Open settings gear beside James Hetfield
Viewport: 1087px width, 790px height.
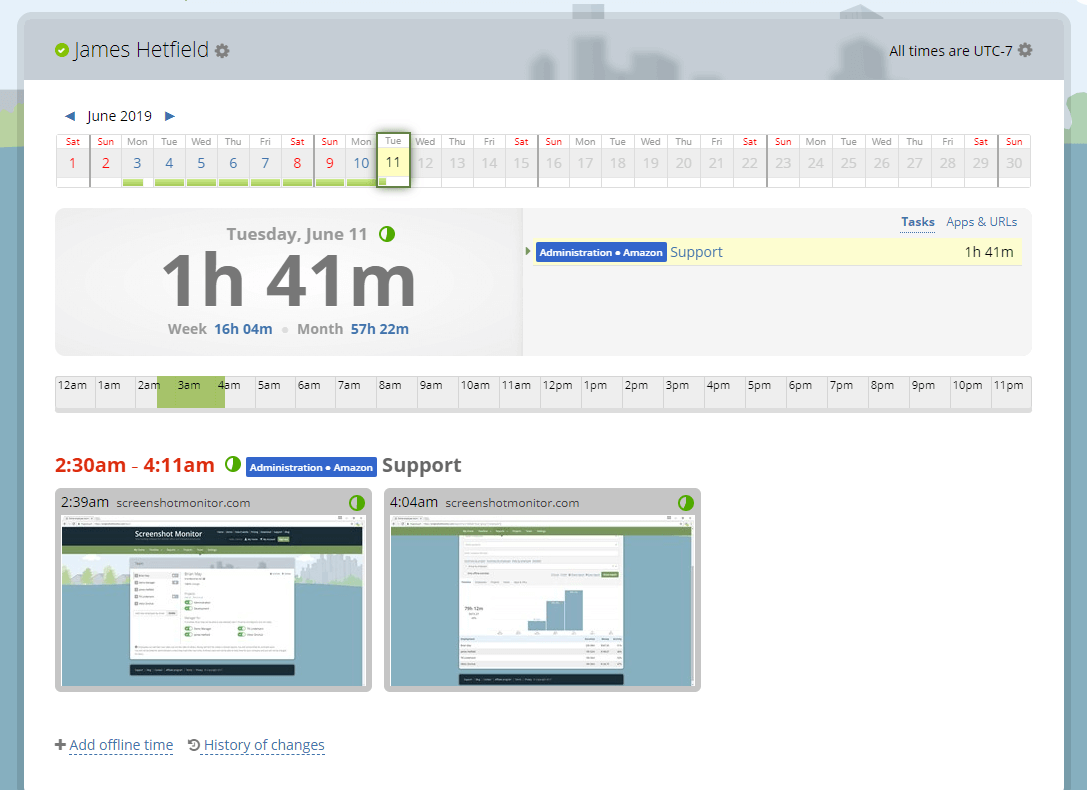click(222, 48)
